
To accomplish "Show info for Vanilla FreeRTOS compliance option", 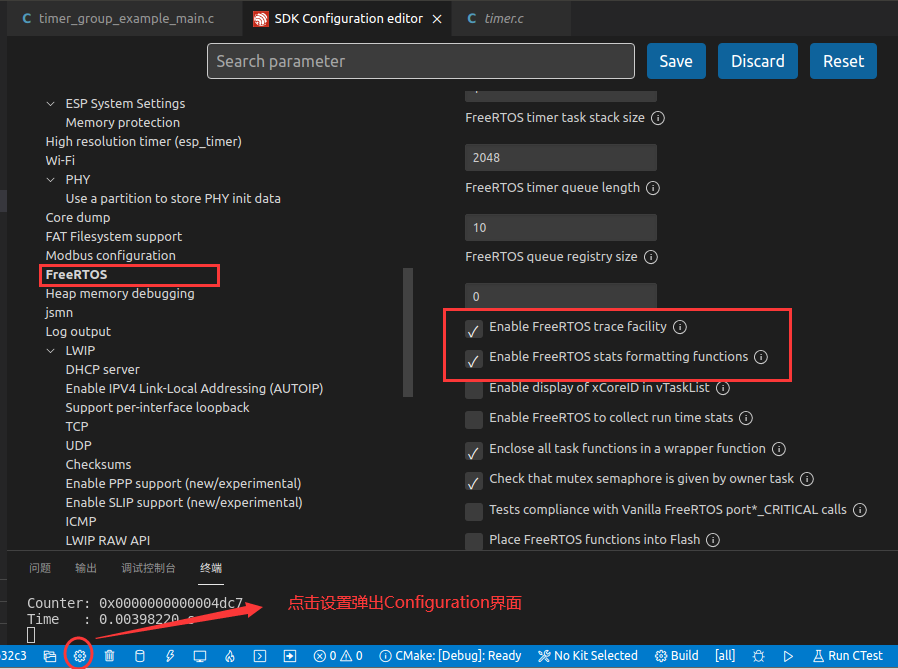I will coord(860,510).
